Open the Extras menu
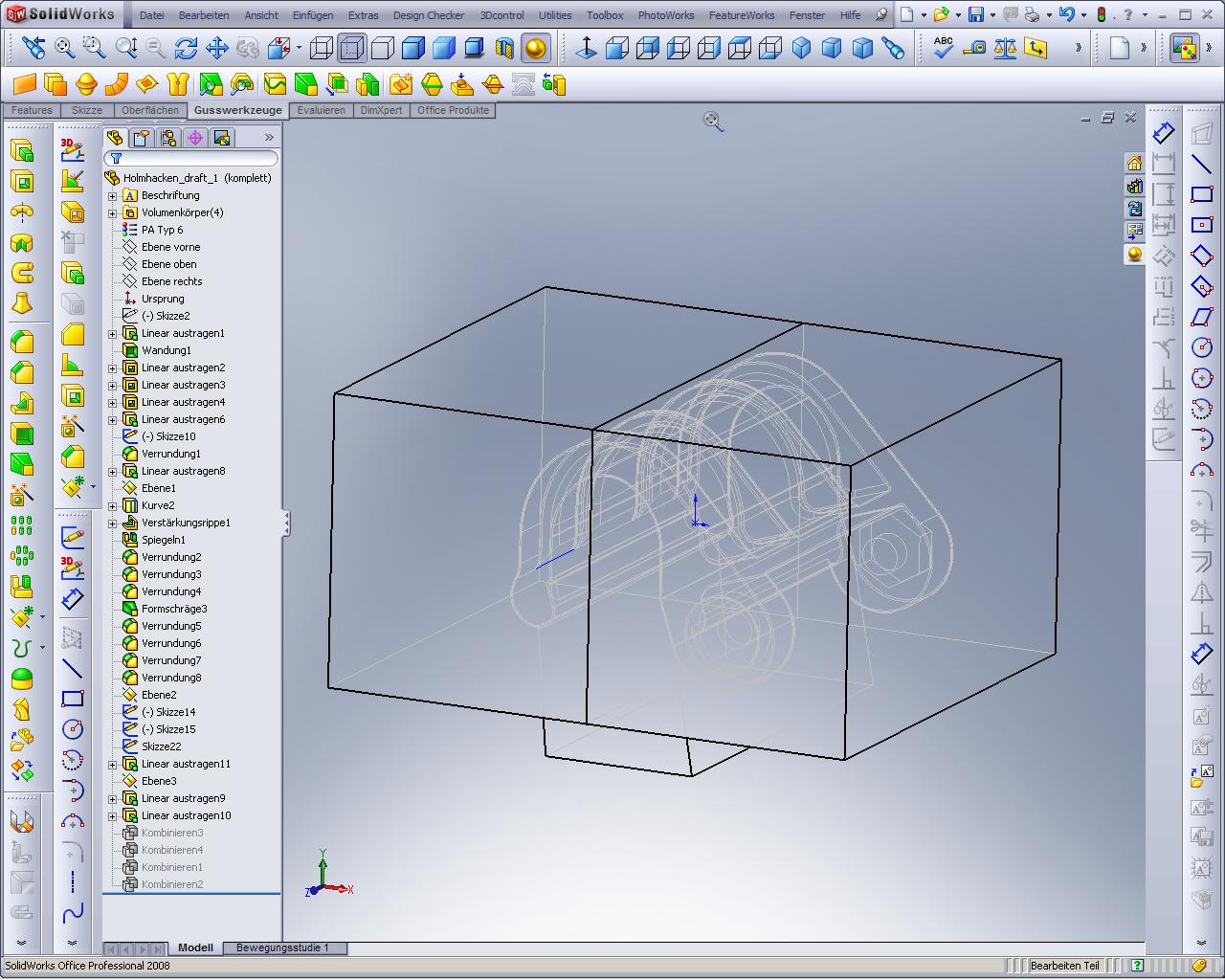Image resolution: width=1225 pixels, height=980 pixels. [x=363, y=15]
